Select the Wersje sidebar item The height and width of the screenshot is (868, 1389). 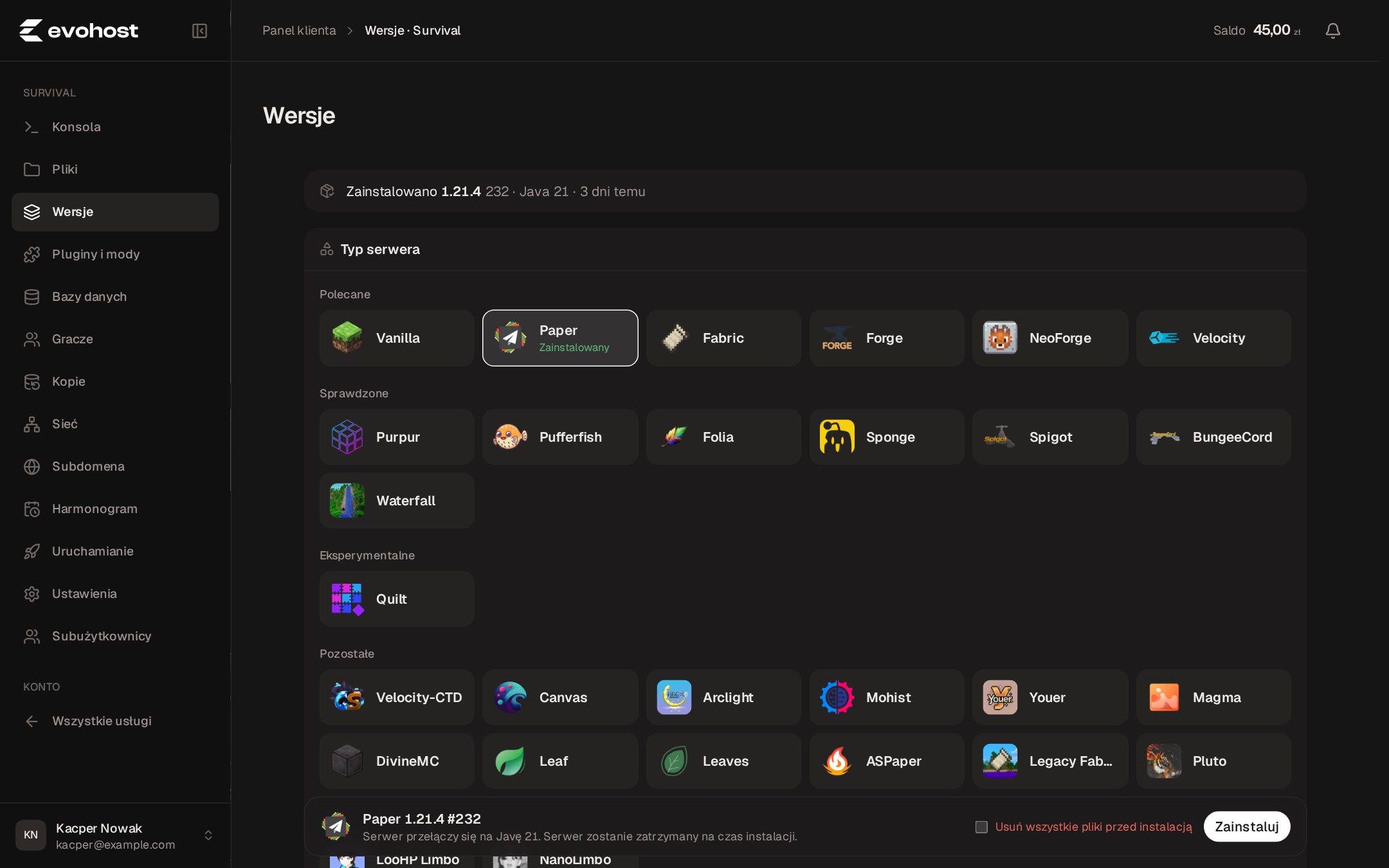tap(115, 212)
